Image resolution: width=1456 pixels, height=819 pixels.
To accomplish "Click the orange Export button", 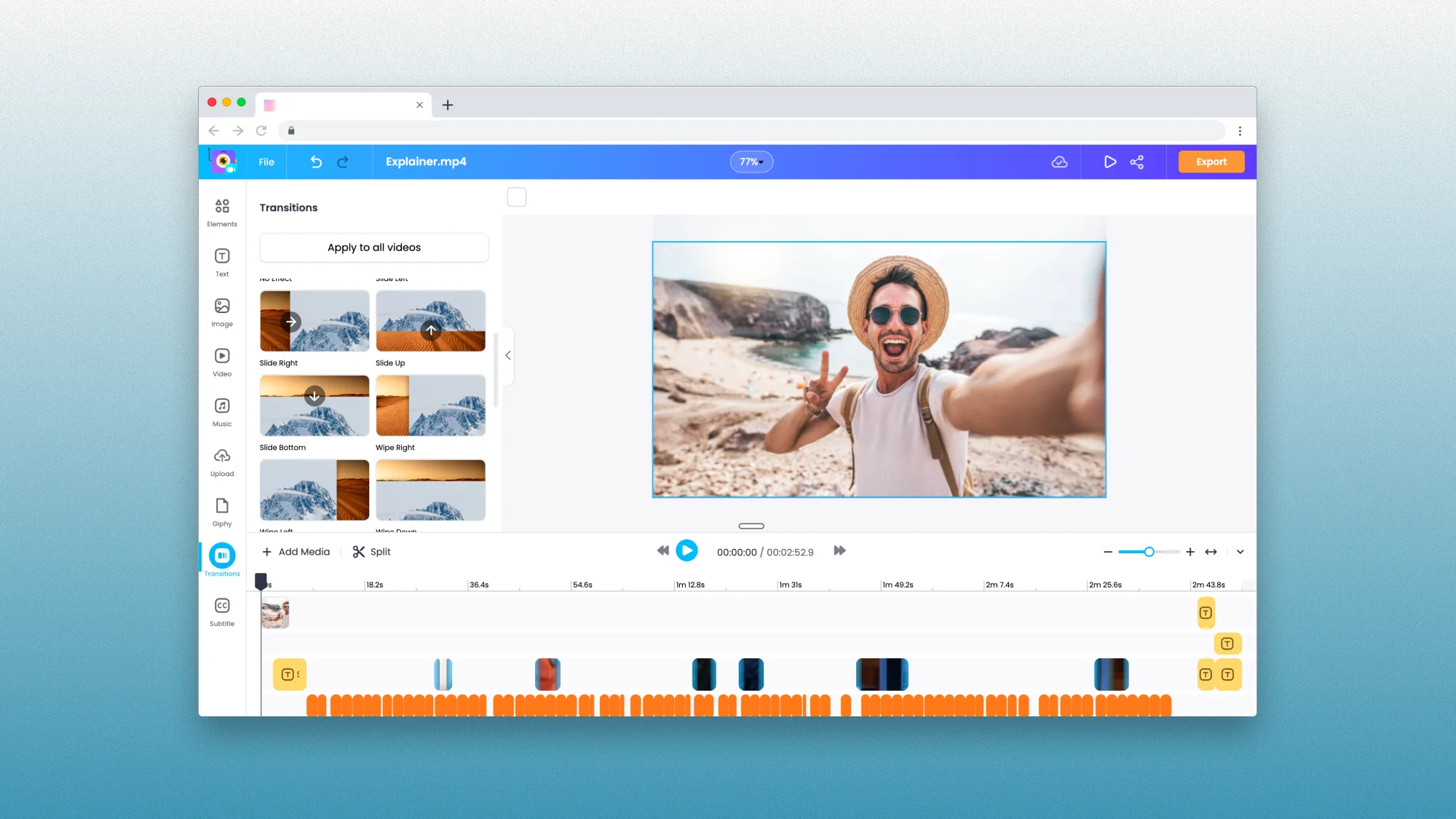I will (x=1211, y=162).
